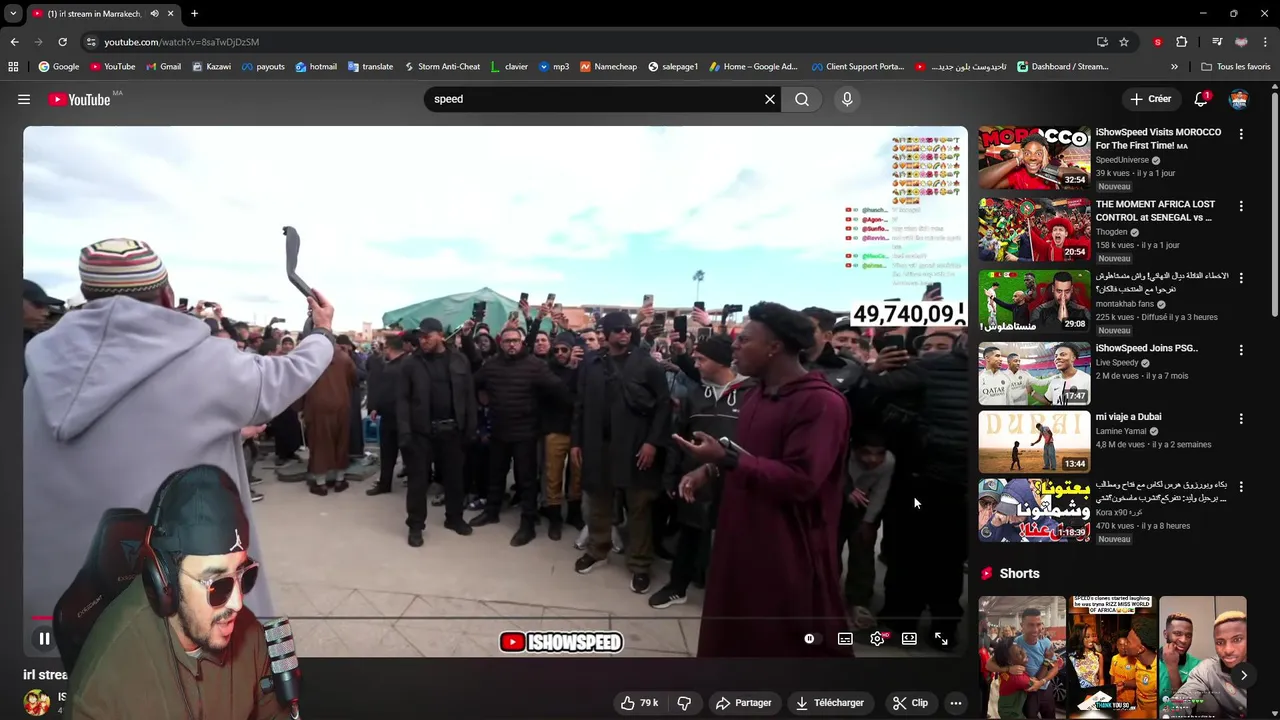Bookmark this page with the star icon
This screenshot has height=720, width=1280.
[x=1124, y=42]
